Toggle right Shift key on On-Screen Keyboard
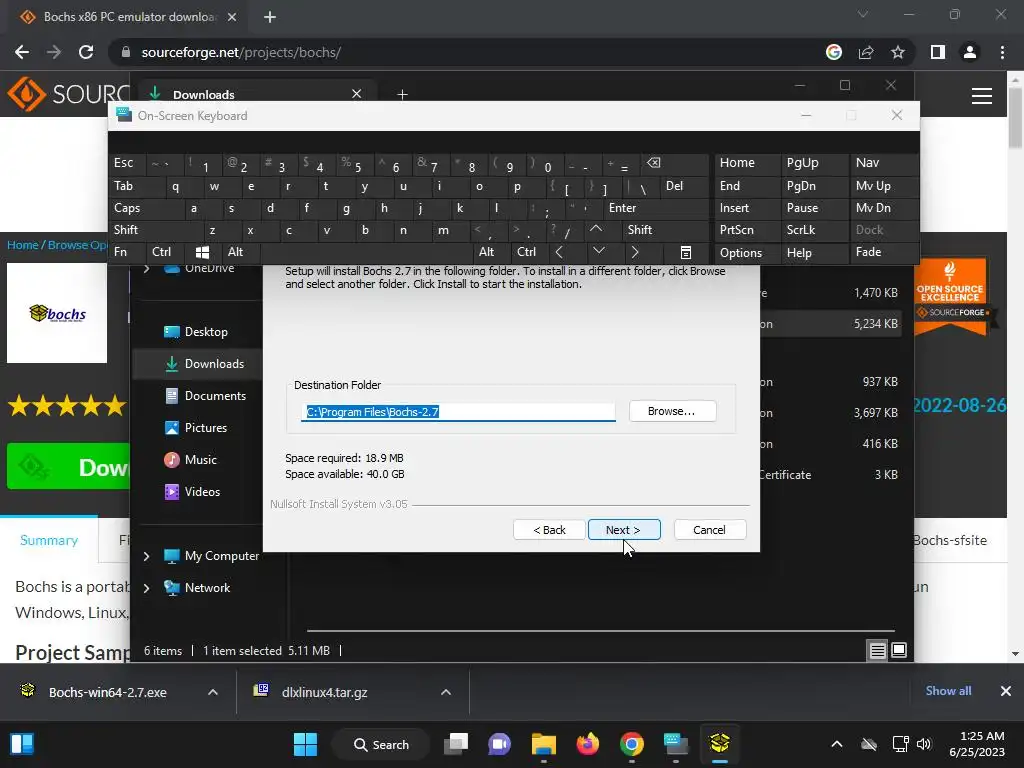The width and height of the screenshot is (1024, 768). (640, 230)
